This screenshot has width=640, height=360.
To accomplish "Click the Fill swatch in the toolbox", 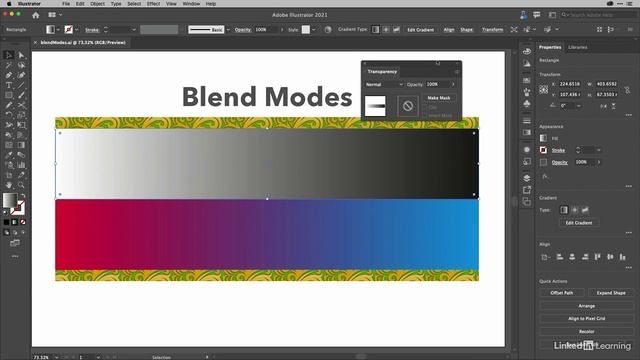I will point(10,200).
